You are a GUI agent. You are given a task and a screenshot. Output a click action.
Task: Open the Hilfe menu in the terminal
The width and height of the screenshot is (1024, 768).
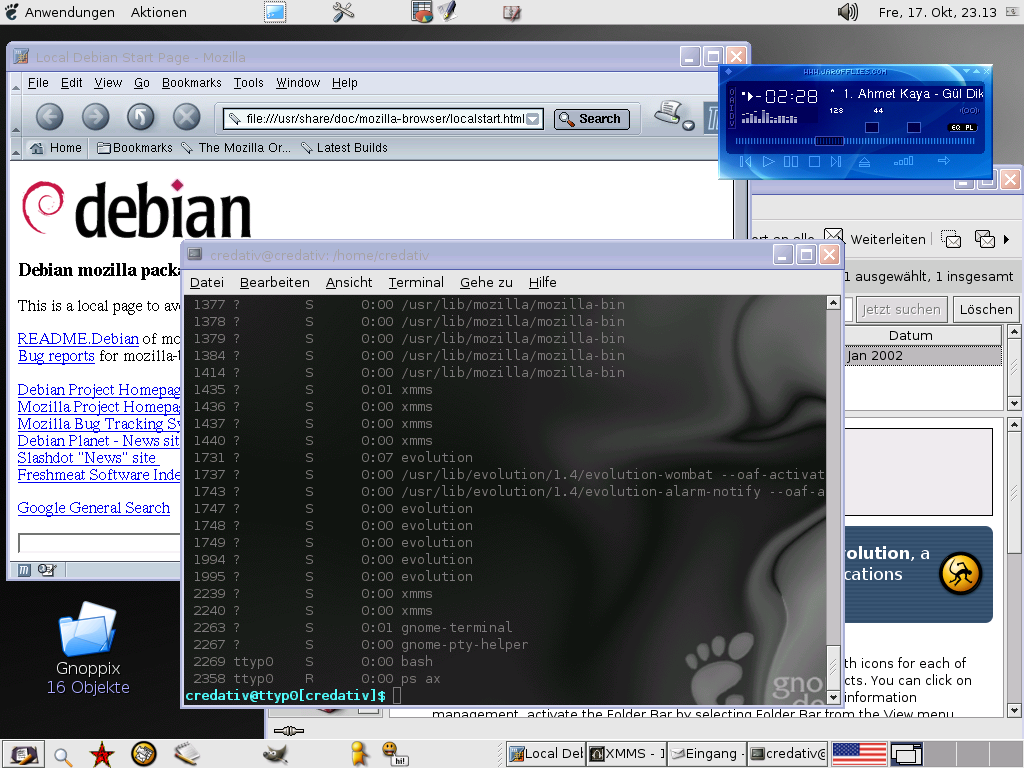(x=543, y=283)
